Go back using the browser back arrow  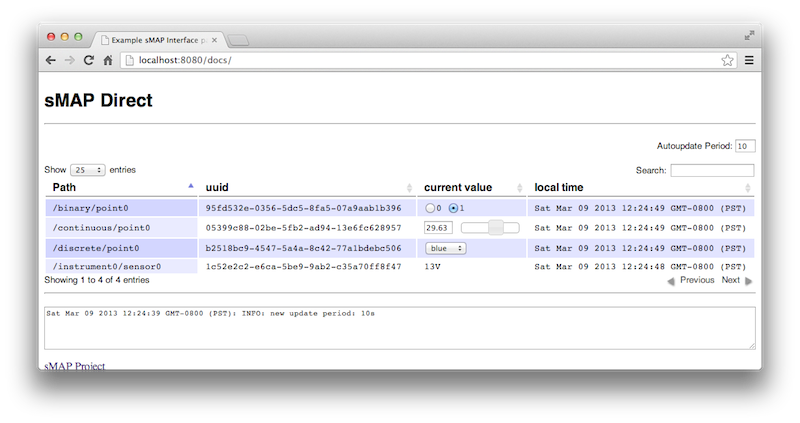[x=51, y=60]
